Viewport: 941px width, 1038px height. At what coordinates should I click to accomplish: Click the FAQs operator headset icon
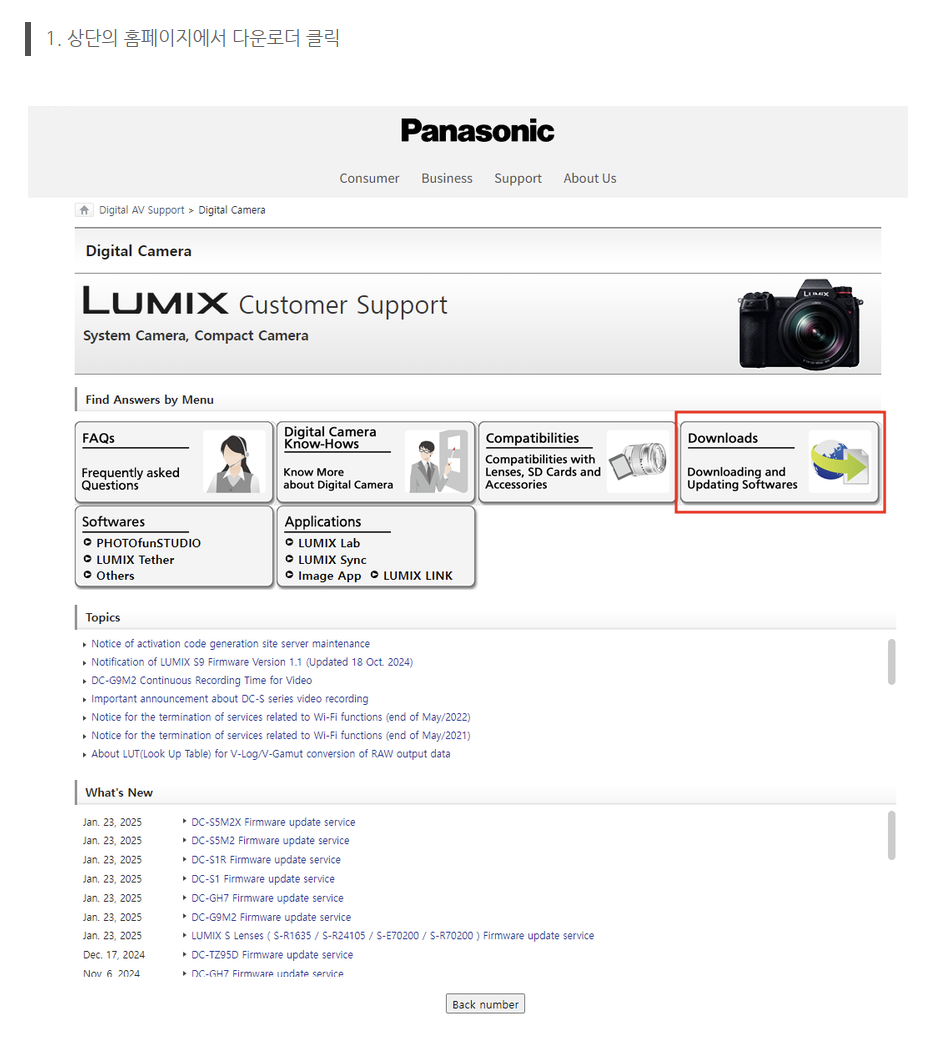[234, 461]
